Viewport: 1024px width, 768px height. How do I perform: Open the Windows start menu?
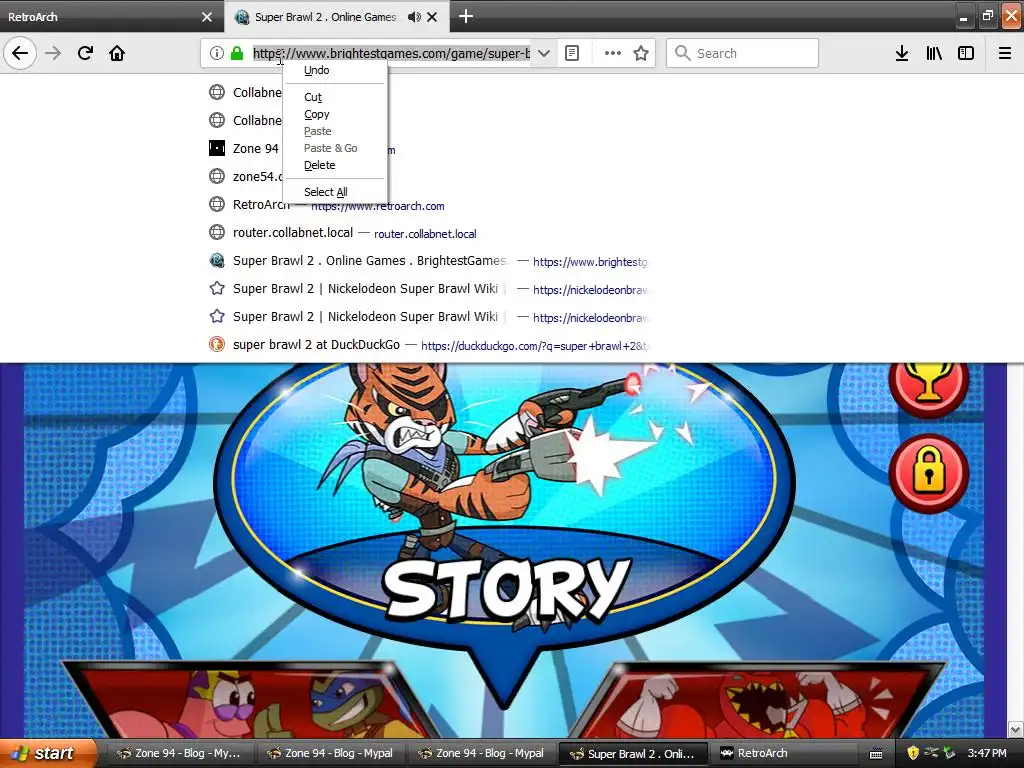[48, 753]
